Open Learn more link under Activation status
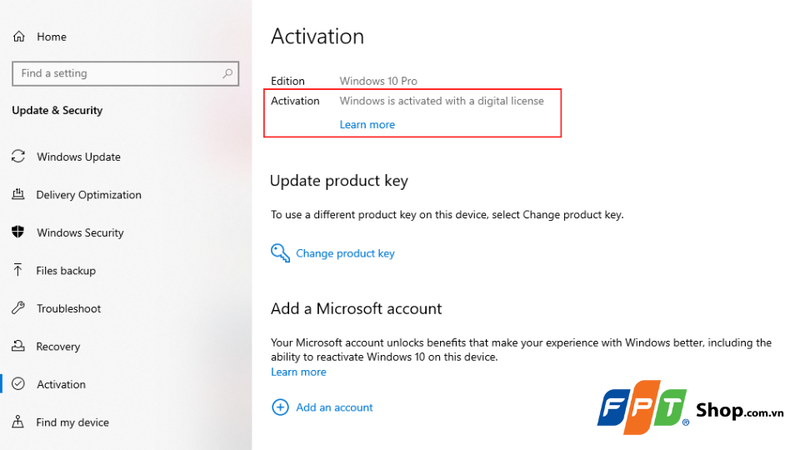 pos(367,125)
